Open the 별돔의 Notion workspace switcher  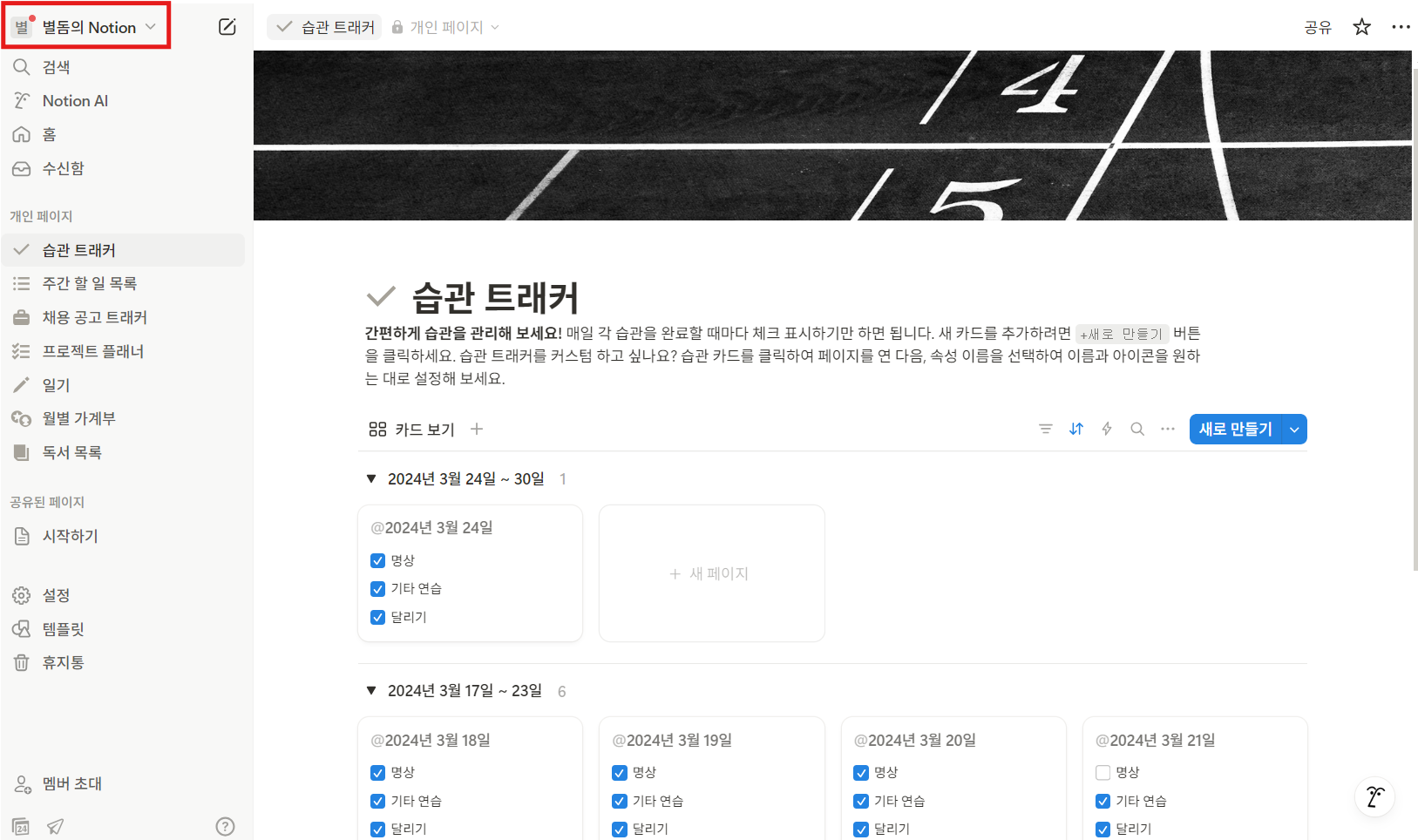tap(85, 26)
